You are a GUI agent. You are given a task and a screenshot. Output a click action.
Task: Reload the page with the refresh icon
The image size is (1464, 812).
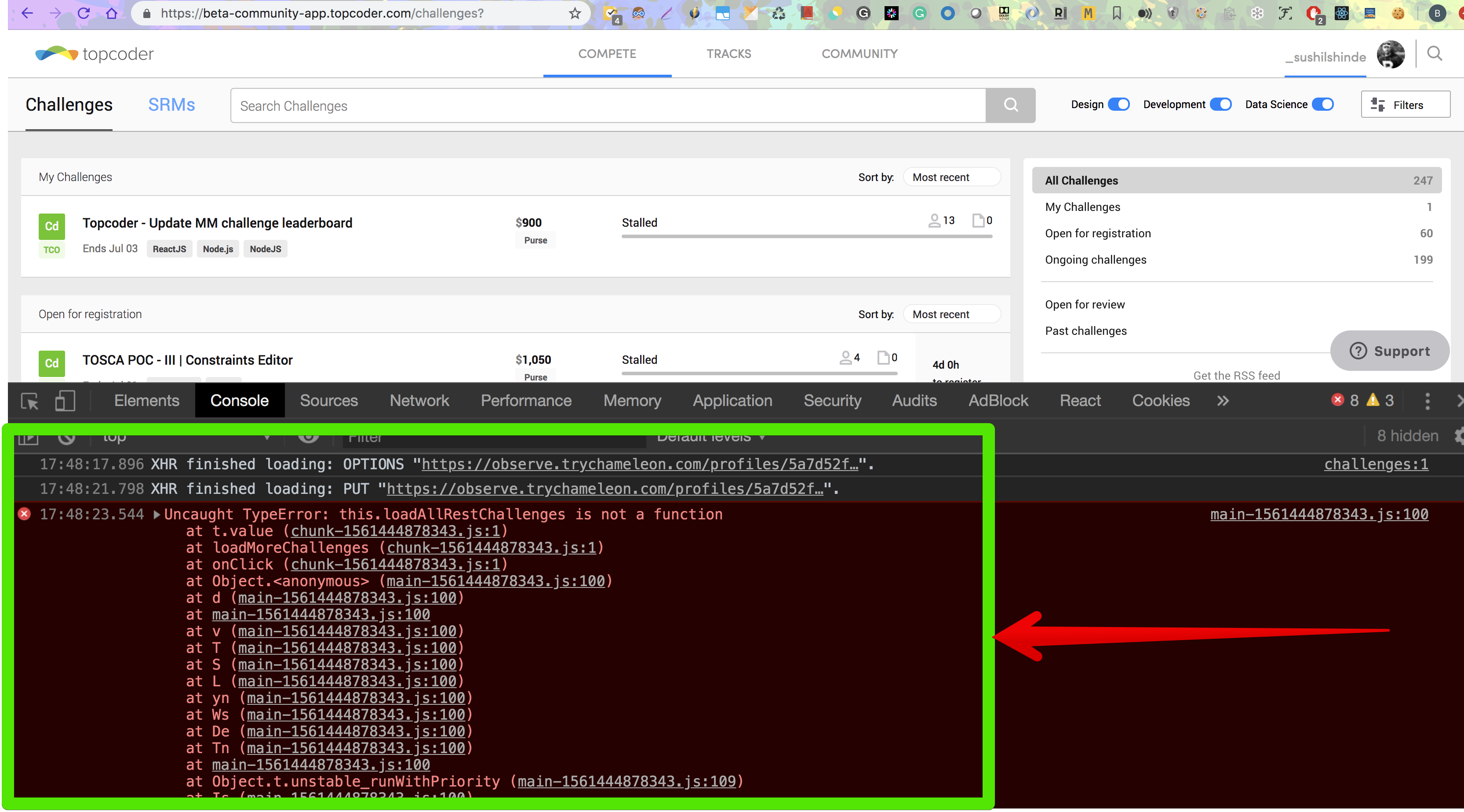pyautogui.click(x=84, y=13)
